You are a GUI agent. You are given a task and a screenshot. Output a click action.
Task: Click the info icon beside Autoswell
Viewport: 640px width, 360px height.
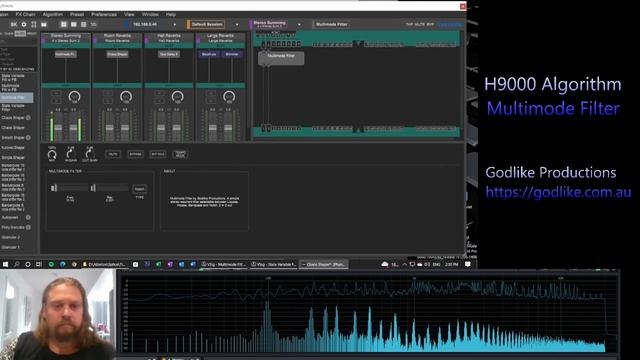[28, 217]
